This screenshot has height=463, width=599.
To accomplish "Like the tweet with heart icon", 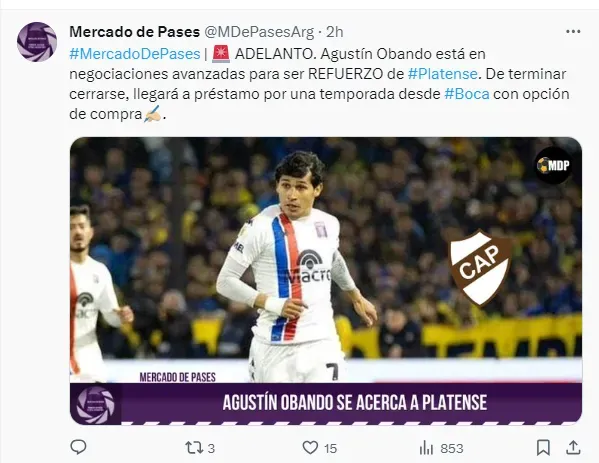I will (310, 447).
